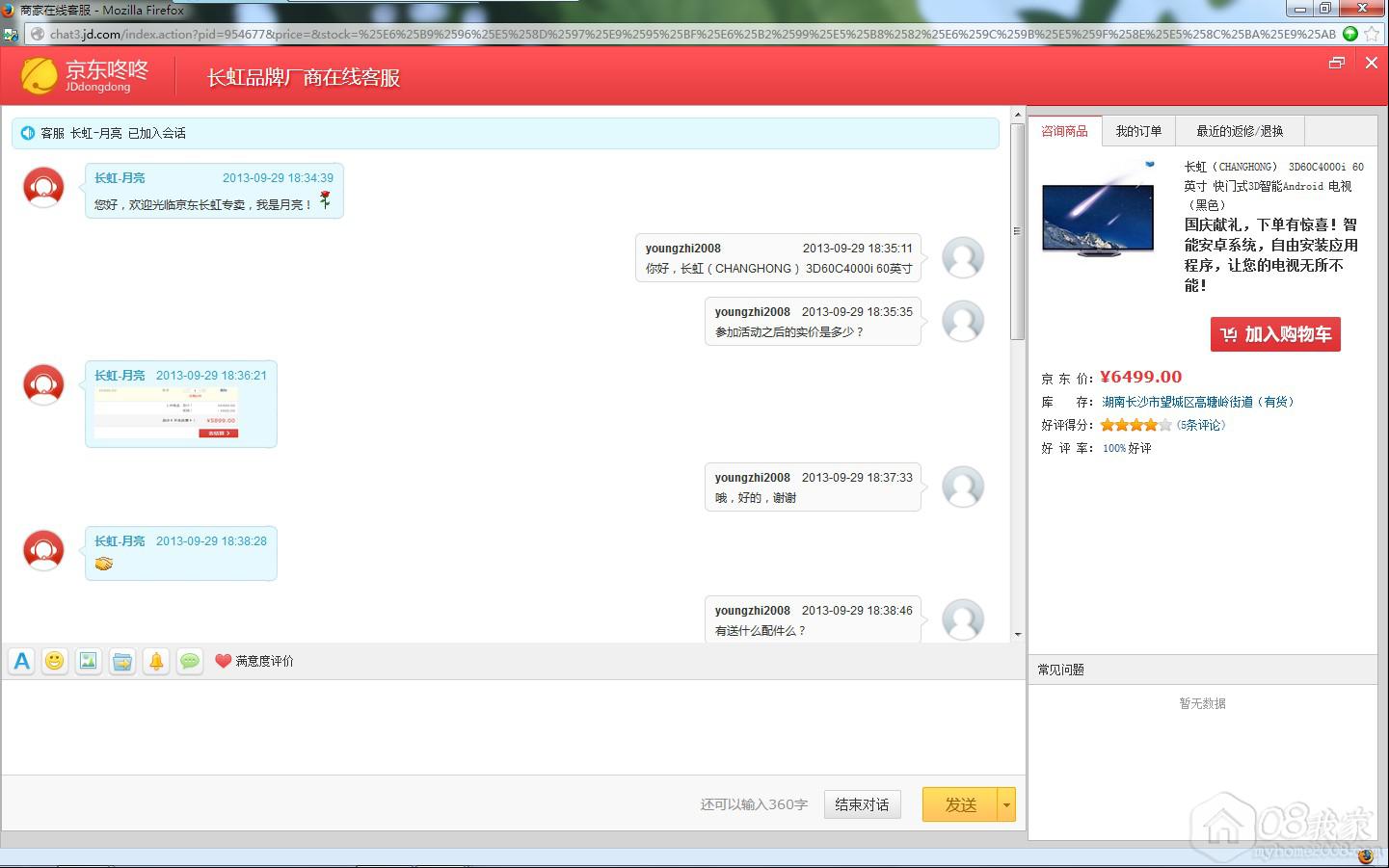Open the font style (A) tool

tap(22, 661)
